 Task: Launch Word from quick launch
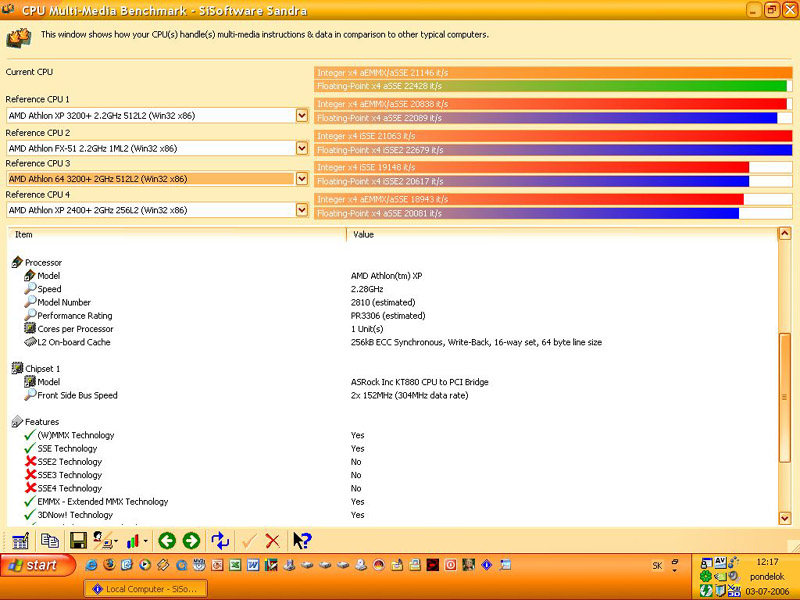253,565
